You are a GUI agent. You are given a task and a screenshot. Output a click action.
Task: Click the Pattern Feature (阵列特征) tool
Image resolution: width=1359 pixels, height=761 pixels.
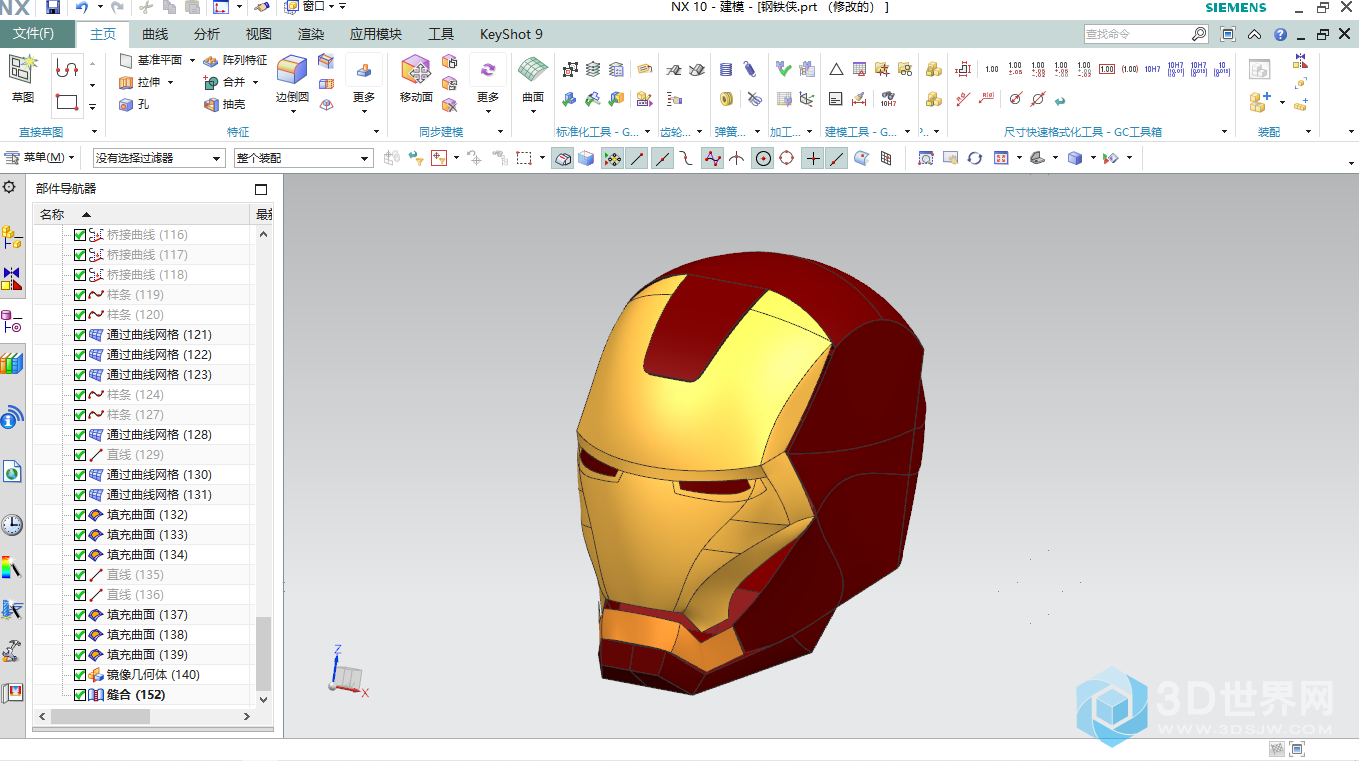click(x=235, y=60)
